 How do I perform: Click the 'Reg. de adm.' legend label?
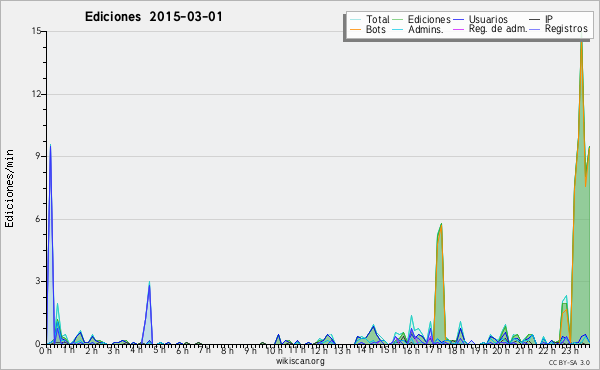[x=498, y=29]
